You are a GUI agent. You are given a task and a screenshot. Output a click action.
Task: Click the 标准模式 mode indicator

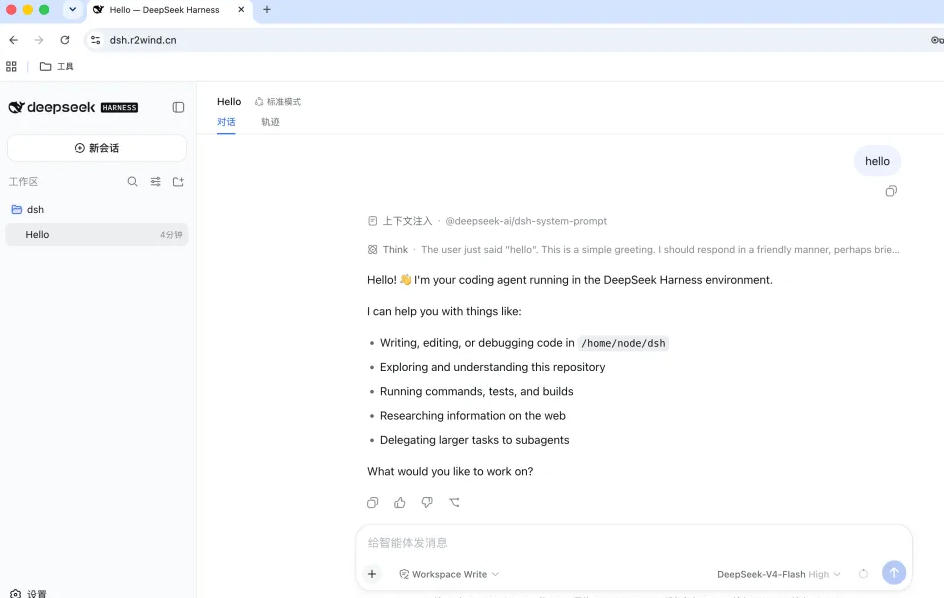278,102
